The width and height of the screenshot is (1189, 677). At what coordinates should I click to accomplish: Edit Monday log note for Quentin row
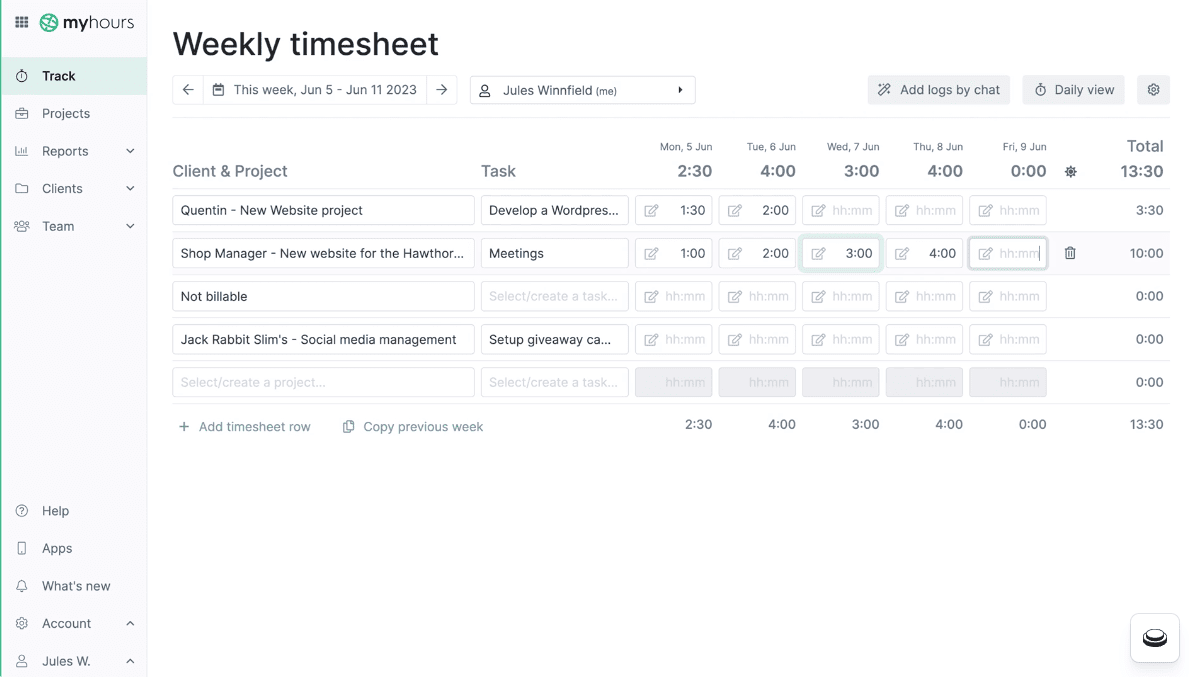651,211
